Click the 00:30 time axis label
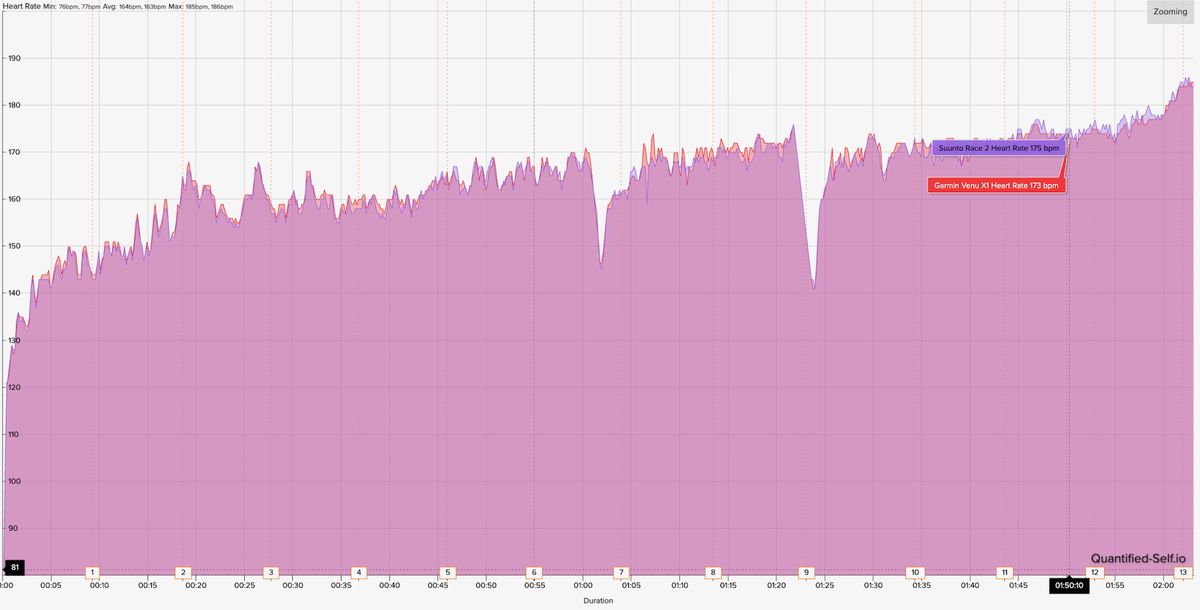This screenshot has width=1200, height=610. tap(293, 585)
